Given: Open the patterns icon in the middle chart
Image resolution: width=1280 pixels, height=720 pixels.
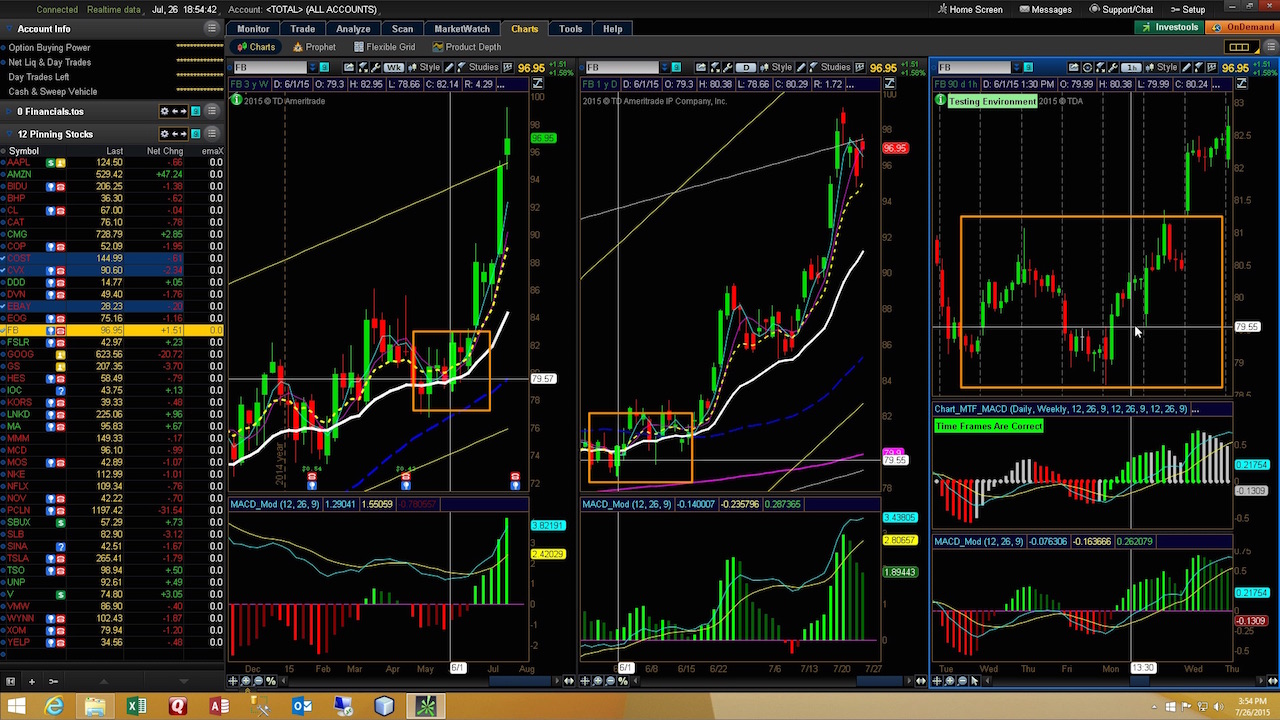Looking at the screenshot, I should (x=859, y=68).
